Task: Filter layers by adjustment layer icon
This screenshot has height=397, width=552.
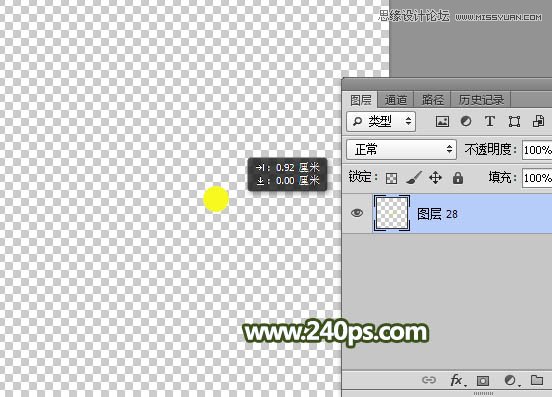Action: coord(466,121)
